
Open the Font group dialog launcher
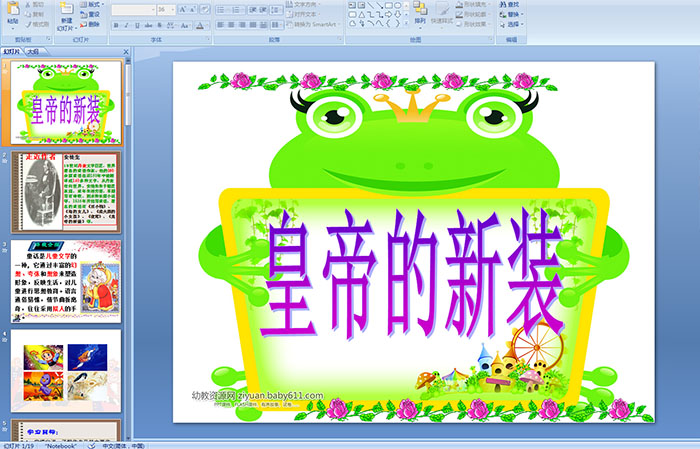(208, 40)
